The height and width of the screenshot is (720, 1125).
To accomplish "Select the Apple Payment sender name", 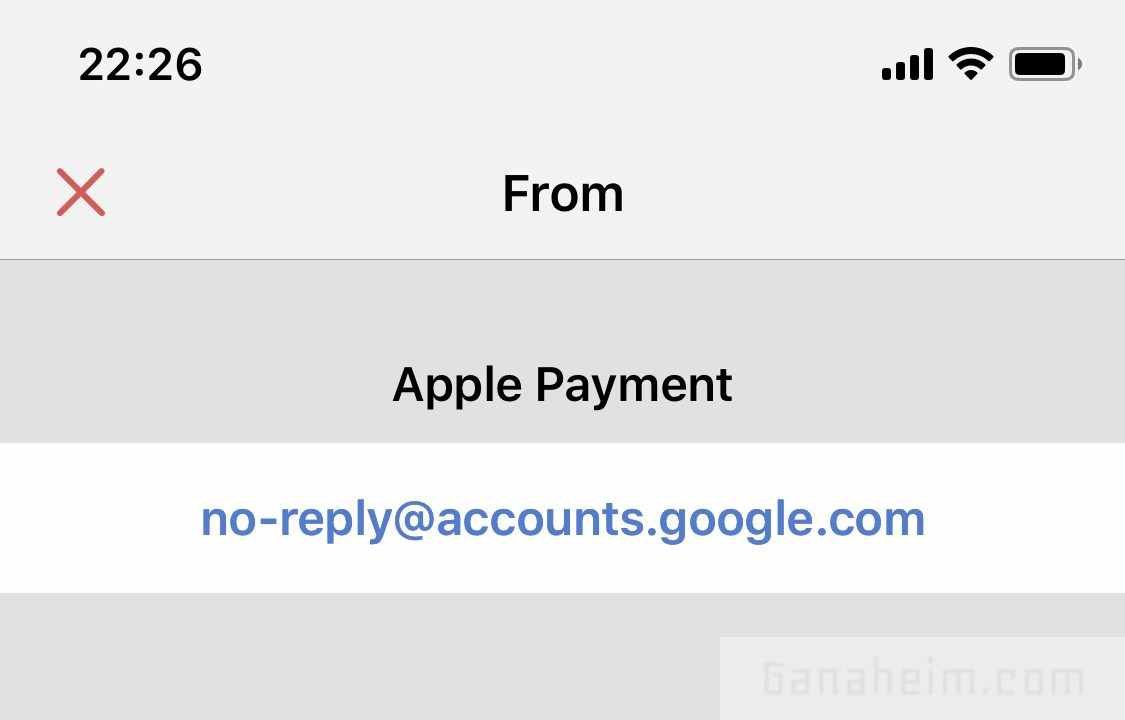I will click(562, 385).
